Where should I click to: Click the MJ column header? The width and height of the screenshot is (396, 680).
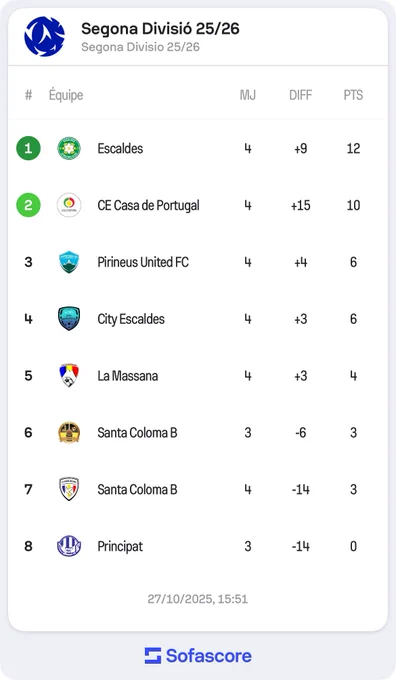[248, 95]
